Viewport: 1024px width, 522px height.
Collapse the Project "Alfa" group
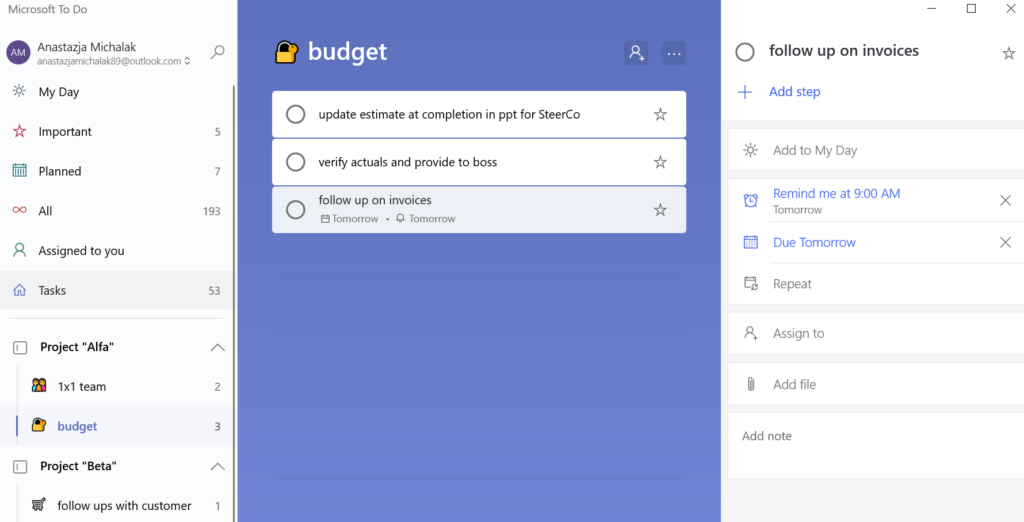[x=217, y=348]
